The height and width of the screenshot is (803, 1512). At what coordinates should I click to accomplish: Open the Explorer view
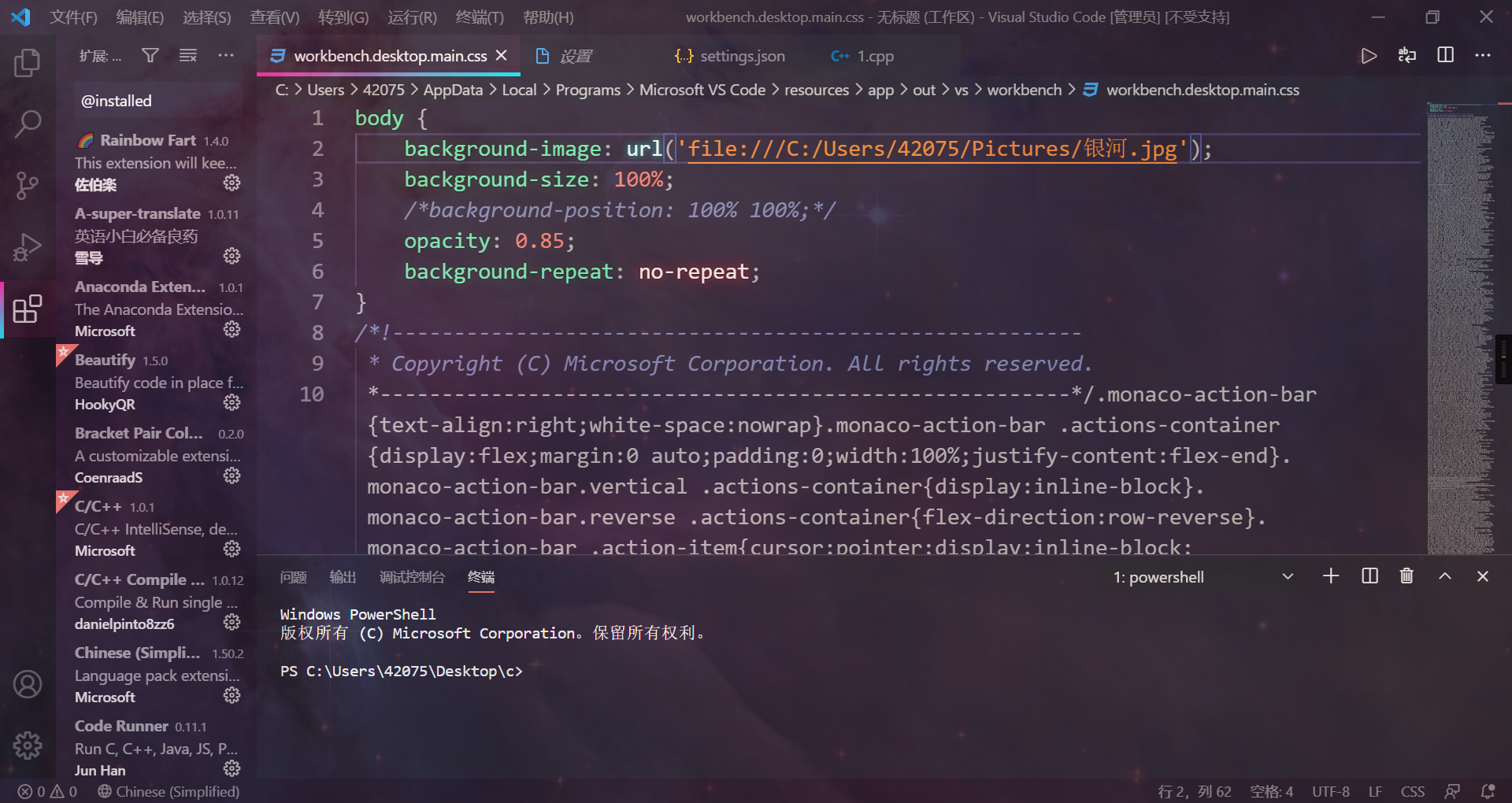tap(28, 62)
